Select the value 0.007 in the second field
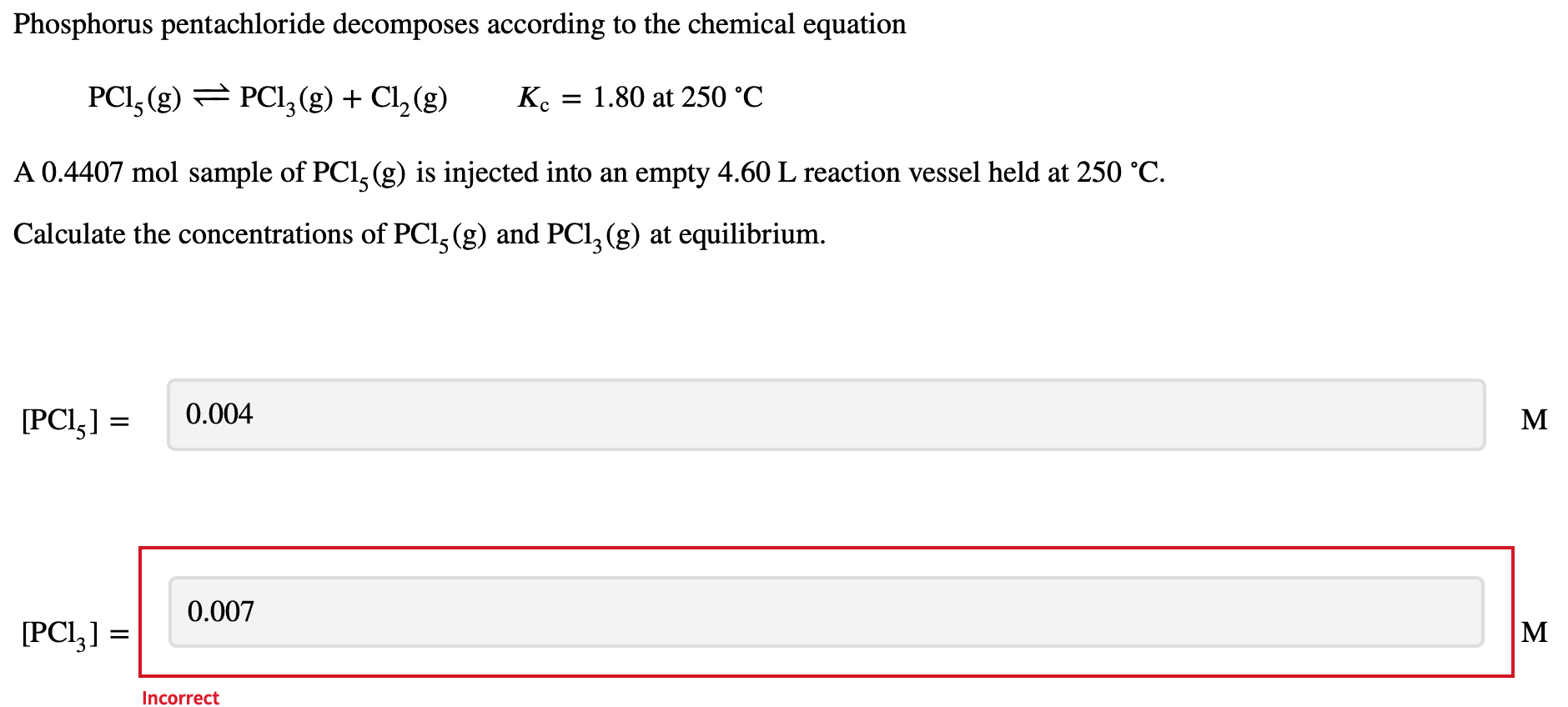 click(x=222, y=611)
